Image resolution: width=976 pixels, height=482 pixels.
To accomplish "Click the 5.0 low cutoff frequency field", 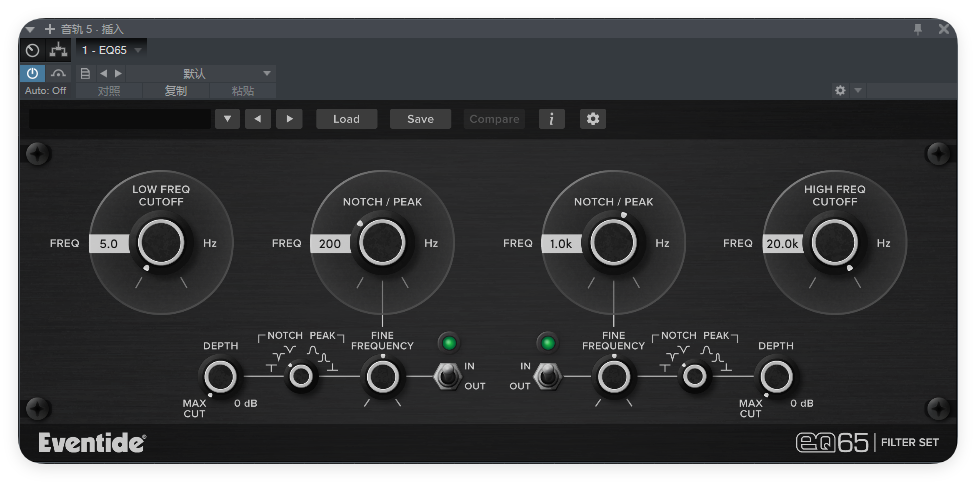I will coord(109,243).
